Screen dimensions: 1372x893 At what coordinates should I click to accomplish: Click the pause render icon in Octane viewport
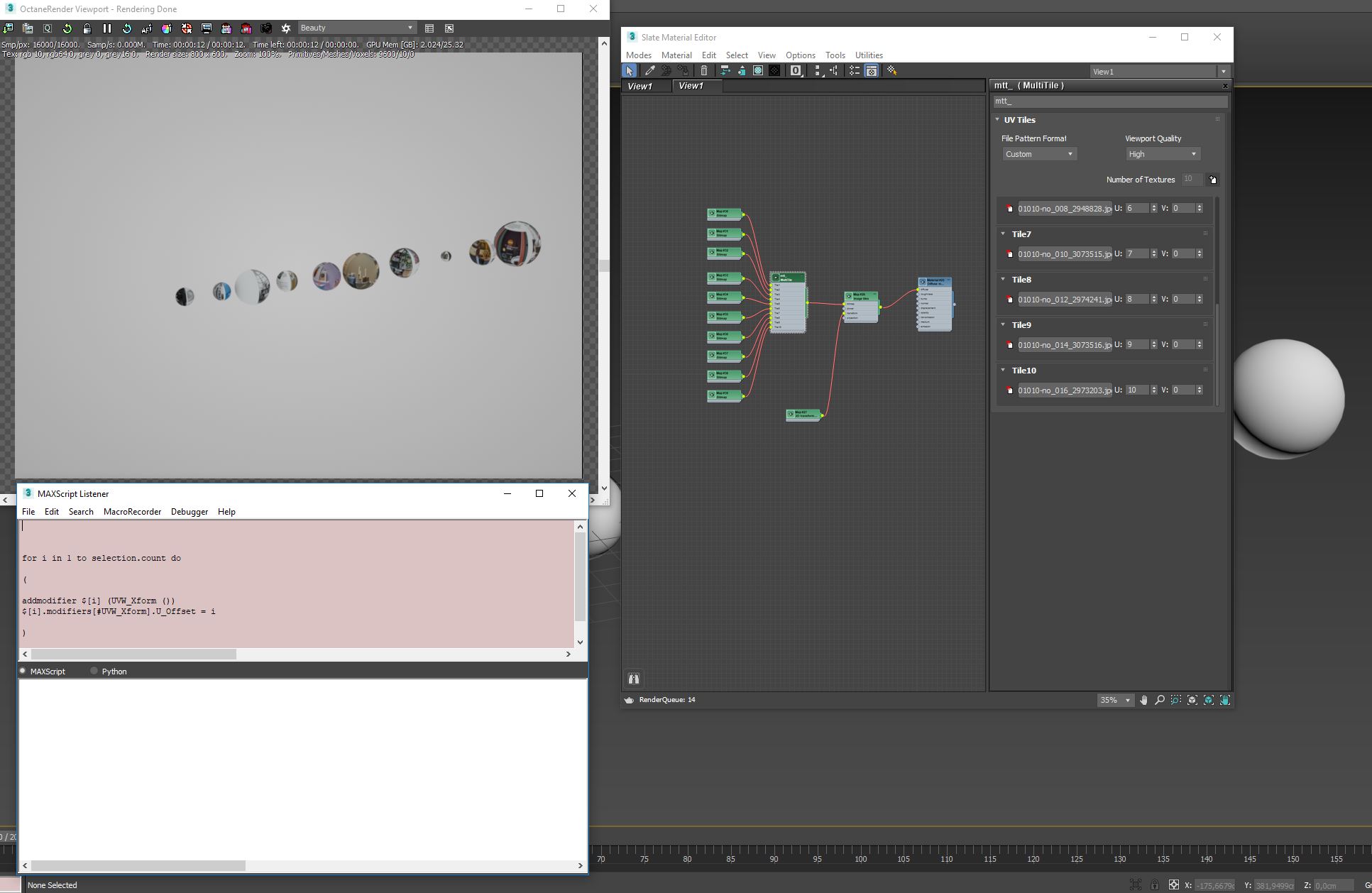pyautogui.click(x=107, y=28)
